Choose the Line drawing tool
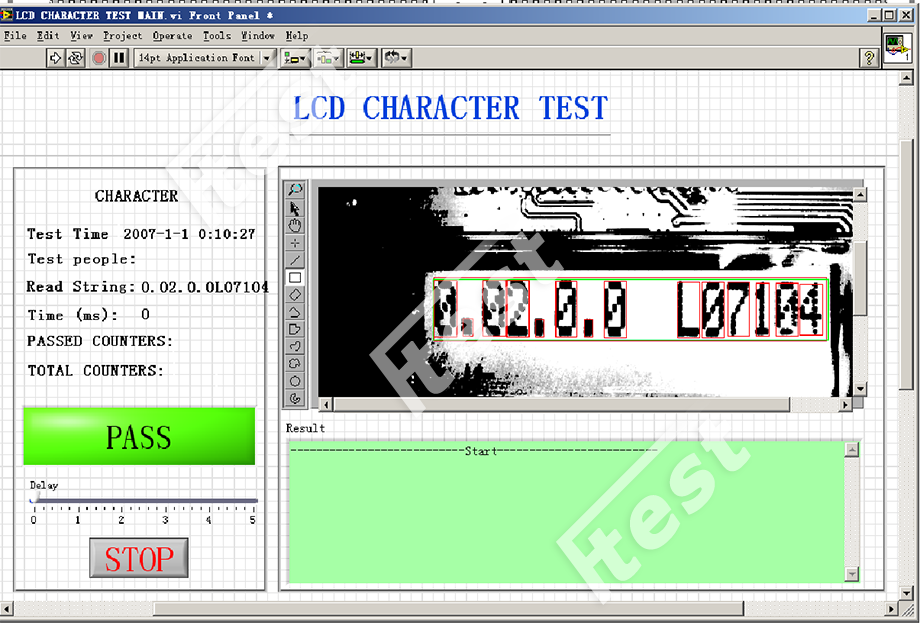The width and height of the screenshot is (920, 623). pyautogui.click(x=295, y=260)
